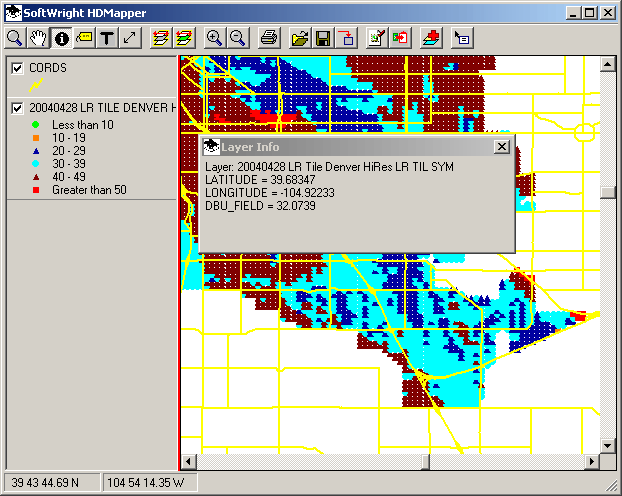Click the cursor with list icon
The height and width of the screenshot is (496, 622).
coord(462,38)
